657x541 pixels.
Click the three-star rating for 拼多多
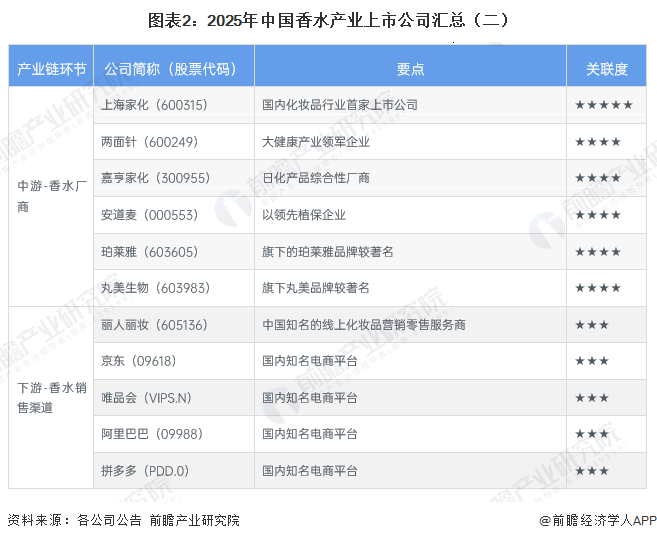pyautogui.click(x=592, y=471)
